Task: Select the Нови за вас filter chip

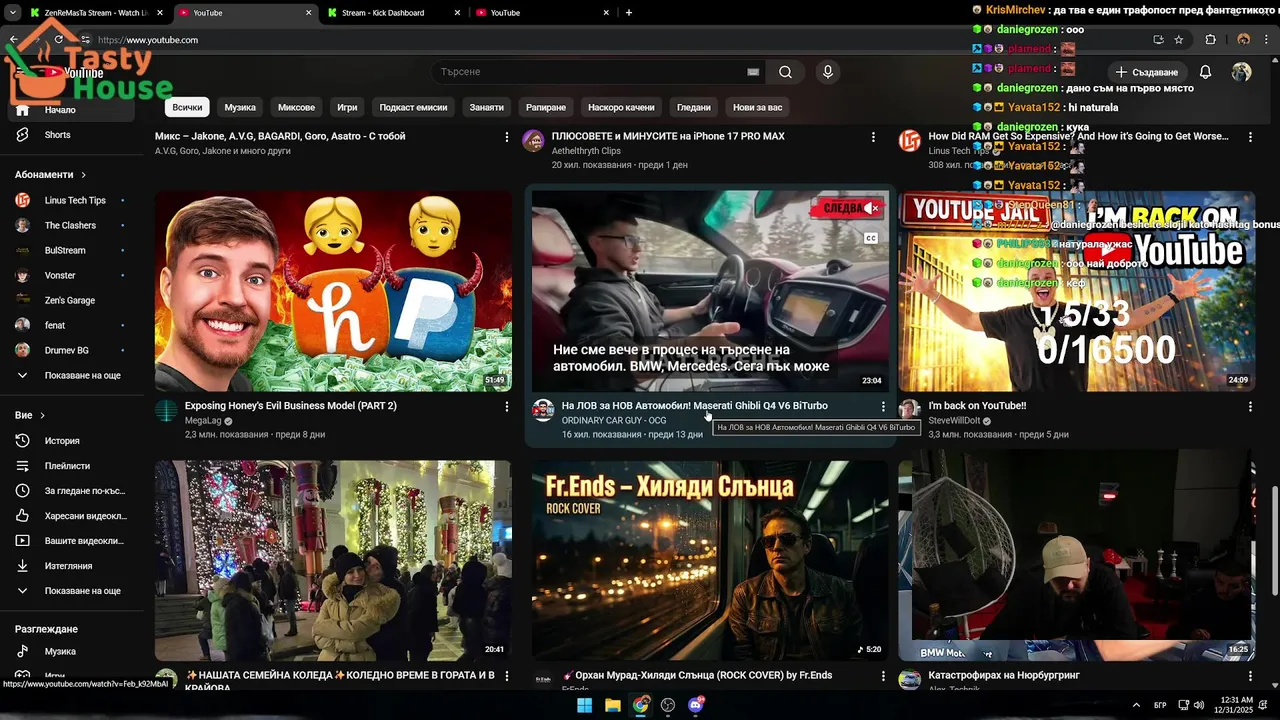Action: point(757,107)
